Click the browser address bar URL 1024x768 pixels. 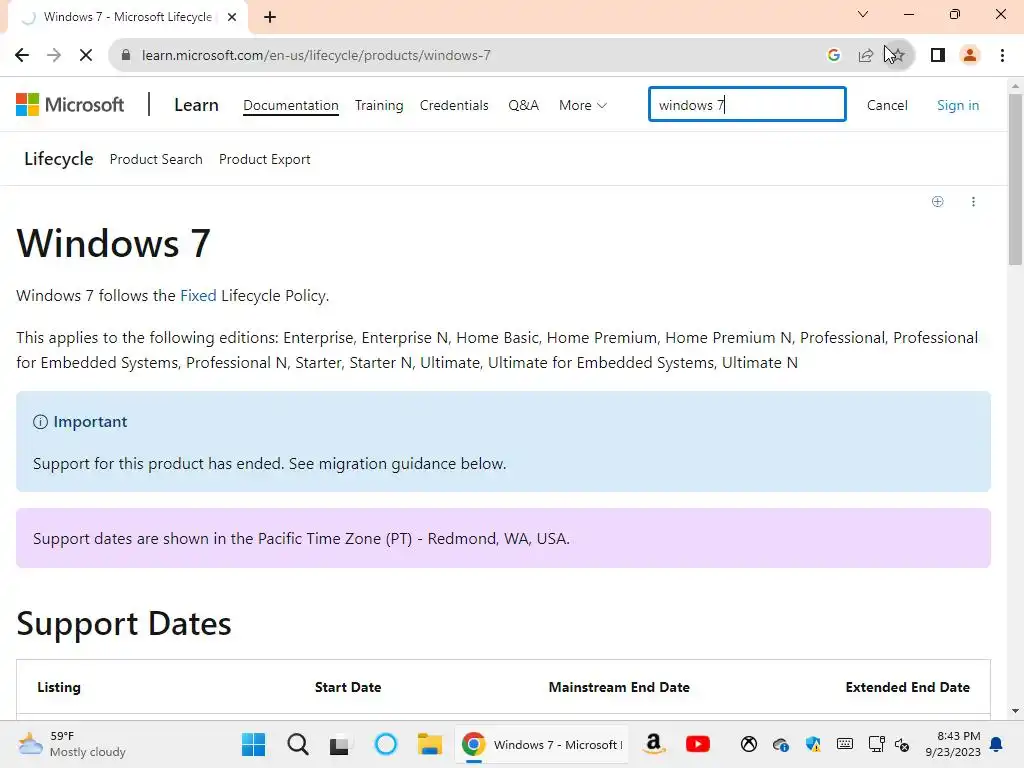(316, 55)
